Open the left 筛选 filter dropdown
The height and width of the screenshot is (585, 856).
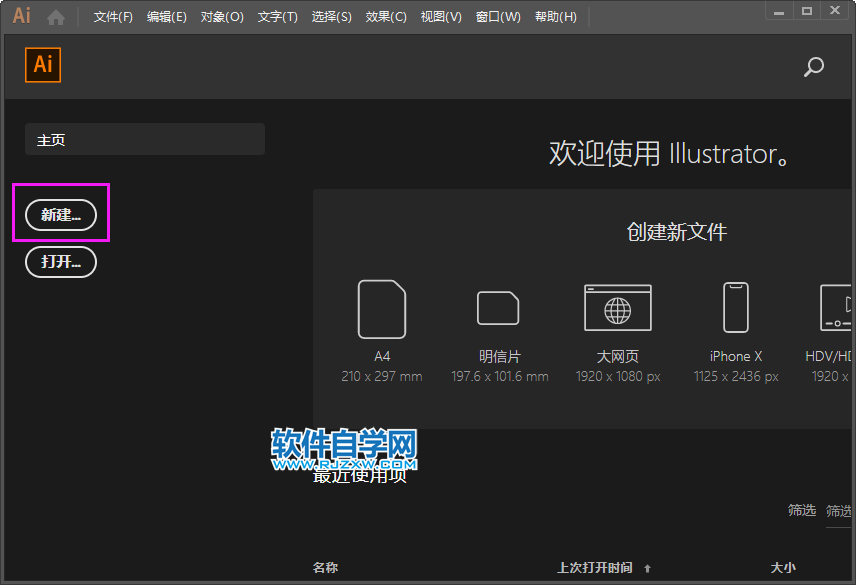coord(801,510)
